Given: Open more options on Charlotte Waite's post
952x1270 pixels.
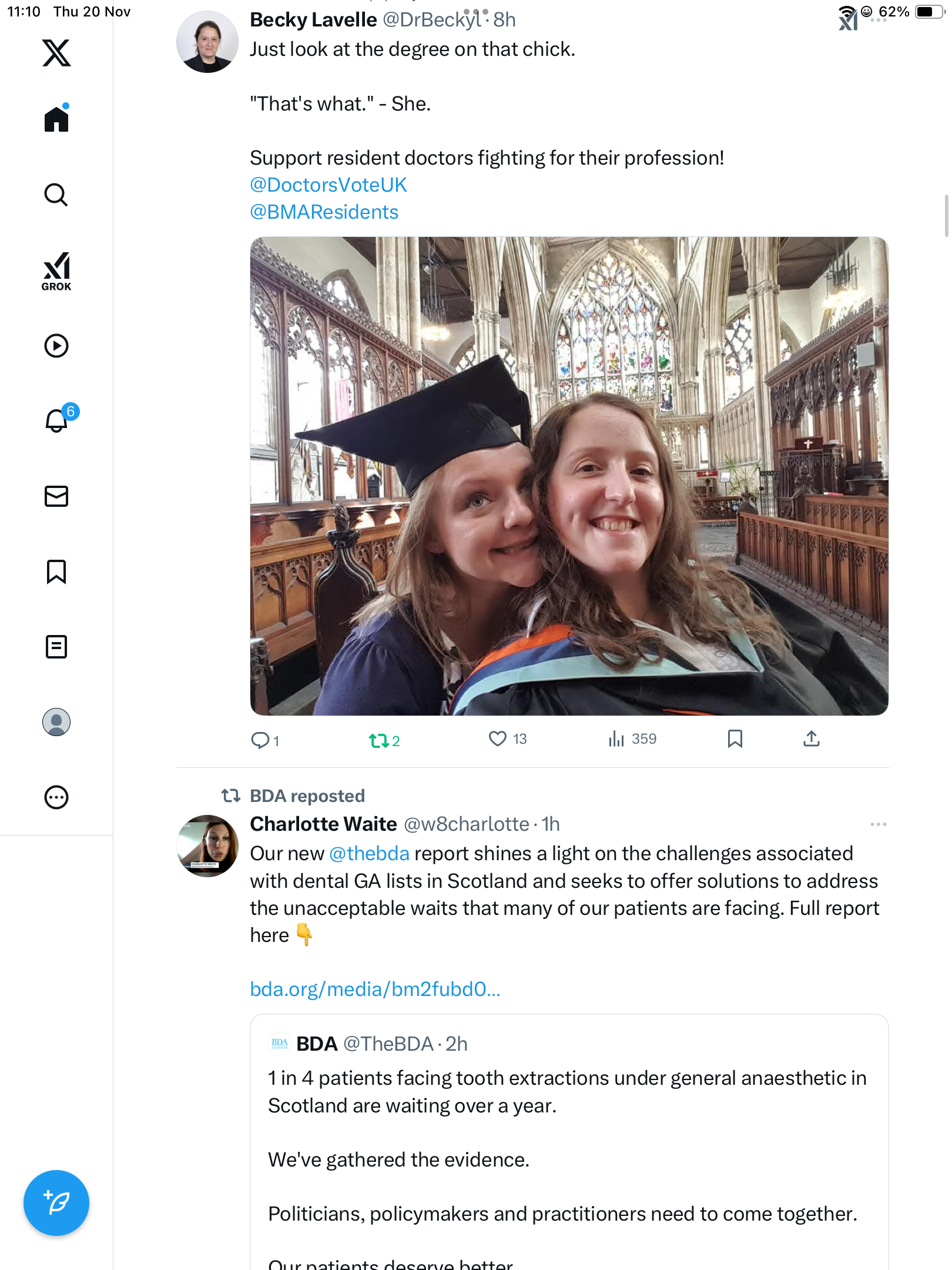Looking at the screenshot, I should pyautogui.click(x=878, y=824).
